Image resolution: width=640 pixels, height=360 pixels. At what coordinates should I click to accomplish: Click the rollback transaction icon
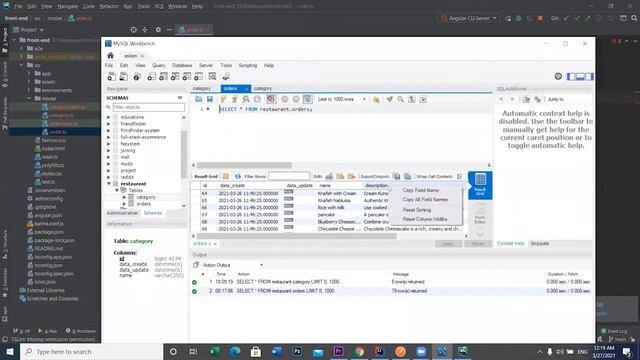pos(296,99)
